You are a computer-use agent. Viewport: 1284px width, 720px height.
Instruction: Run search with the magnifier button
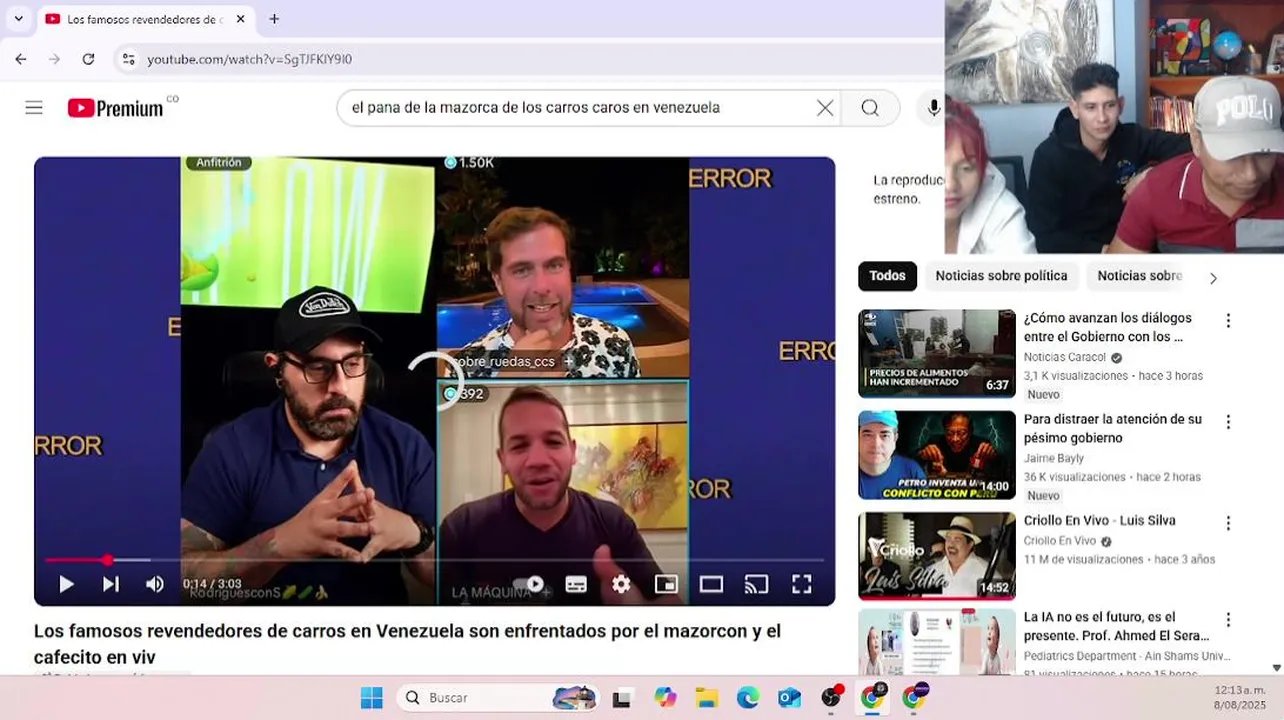click(x=870, y=108)
